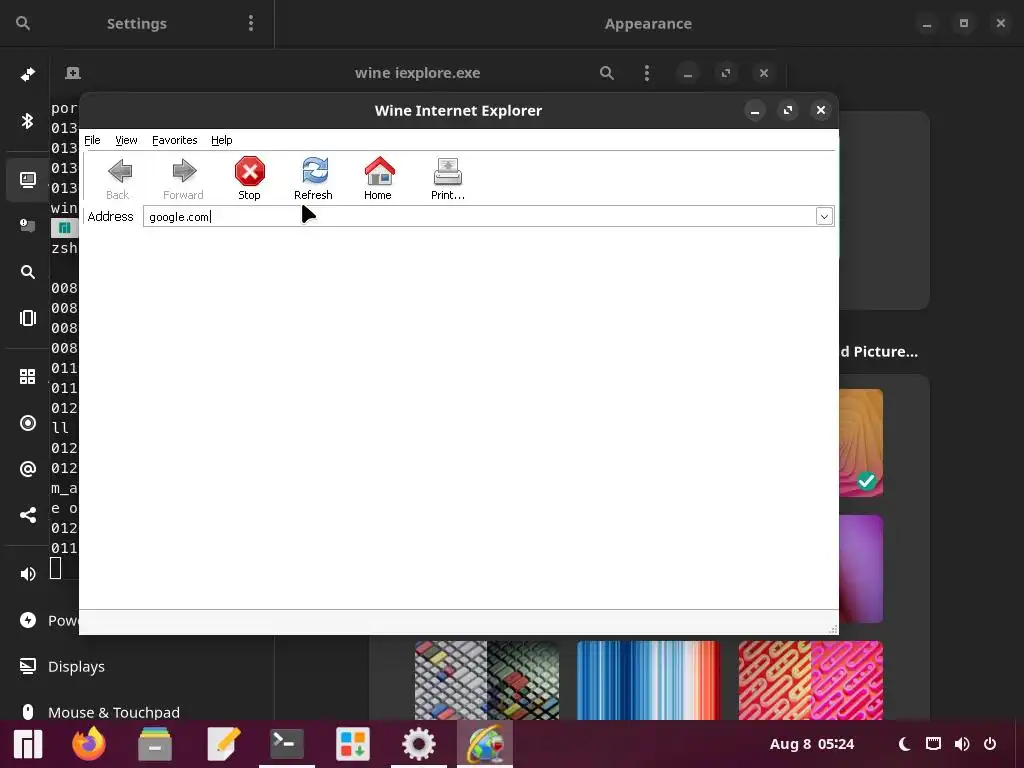
Task: Click in the Address field containing google.com
Action: [x=479, y=216]
